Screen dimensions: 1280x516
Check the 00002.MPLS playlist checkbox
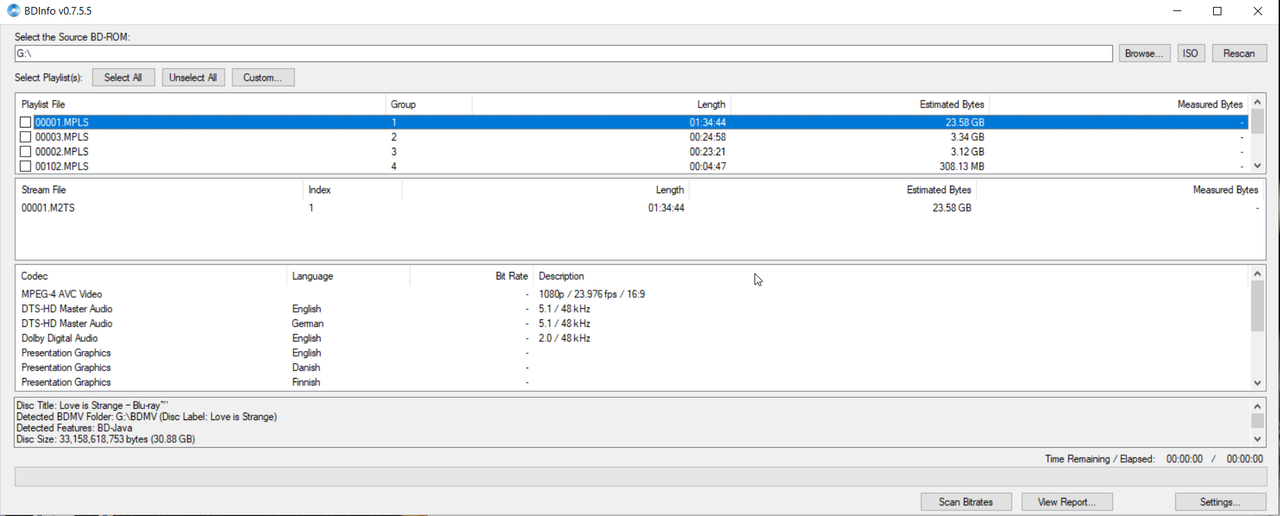(26, 152)
